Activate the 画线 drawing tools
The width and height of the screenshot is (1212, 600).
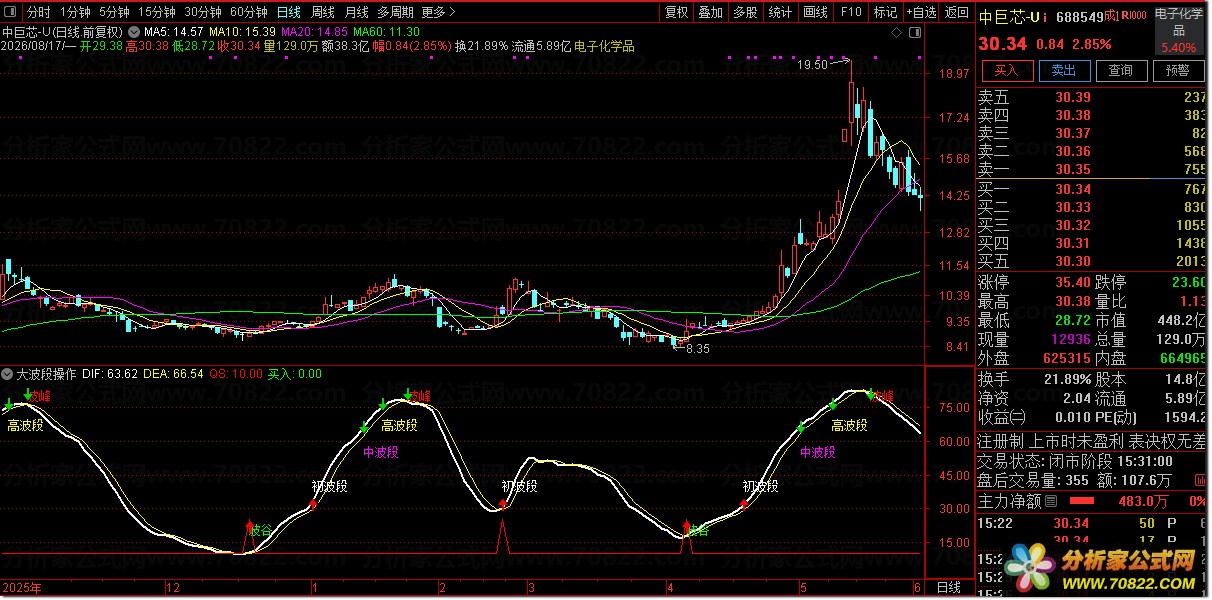tap(815, 13)
